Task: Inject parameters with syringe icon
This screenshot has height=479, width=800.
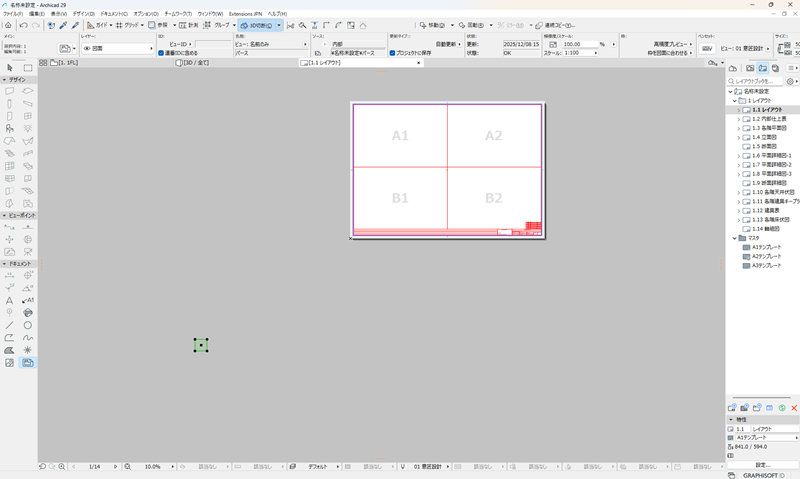Action: click(76, 25)
